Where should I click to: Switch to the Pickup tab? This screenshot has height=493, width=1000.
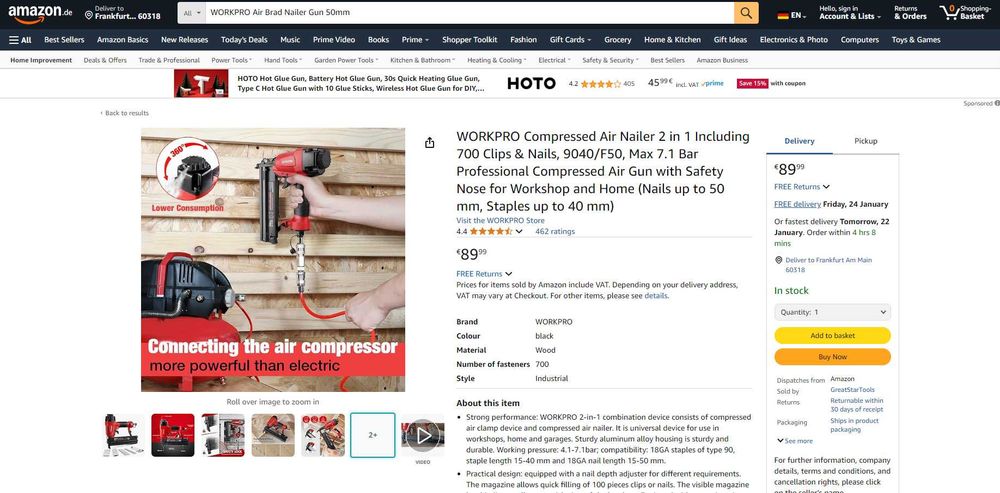click(x=865, y=141)
